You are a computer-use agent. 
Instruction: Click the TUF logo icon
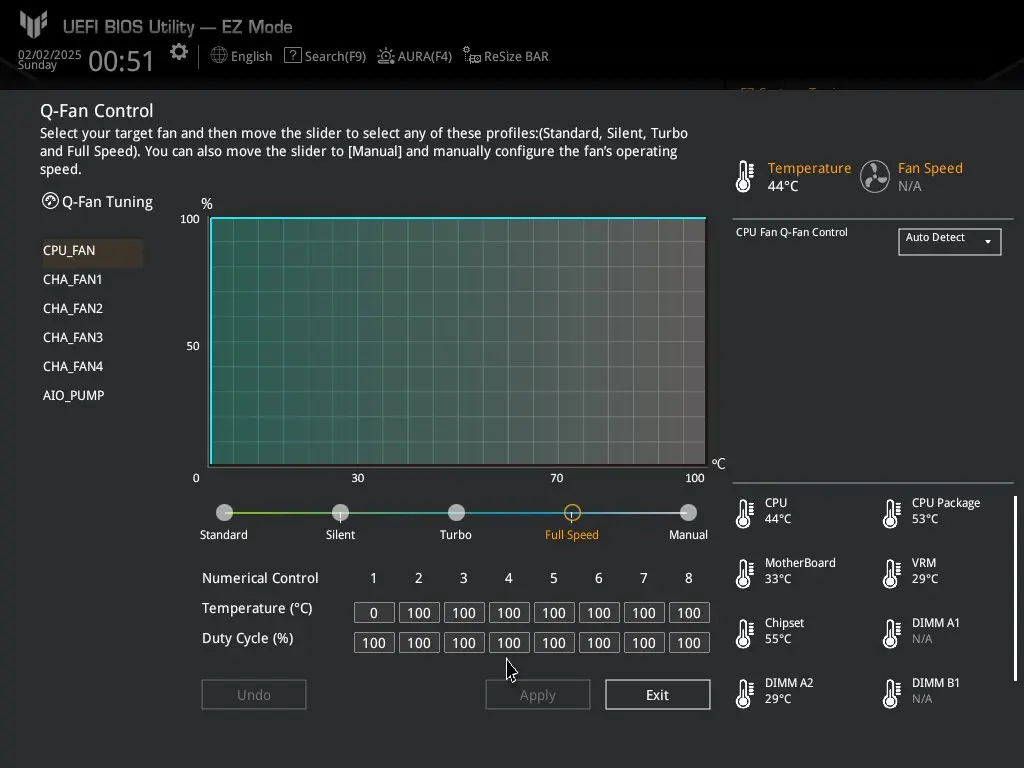(x=33, y=24)
